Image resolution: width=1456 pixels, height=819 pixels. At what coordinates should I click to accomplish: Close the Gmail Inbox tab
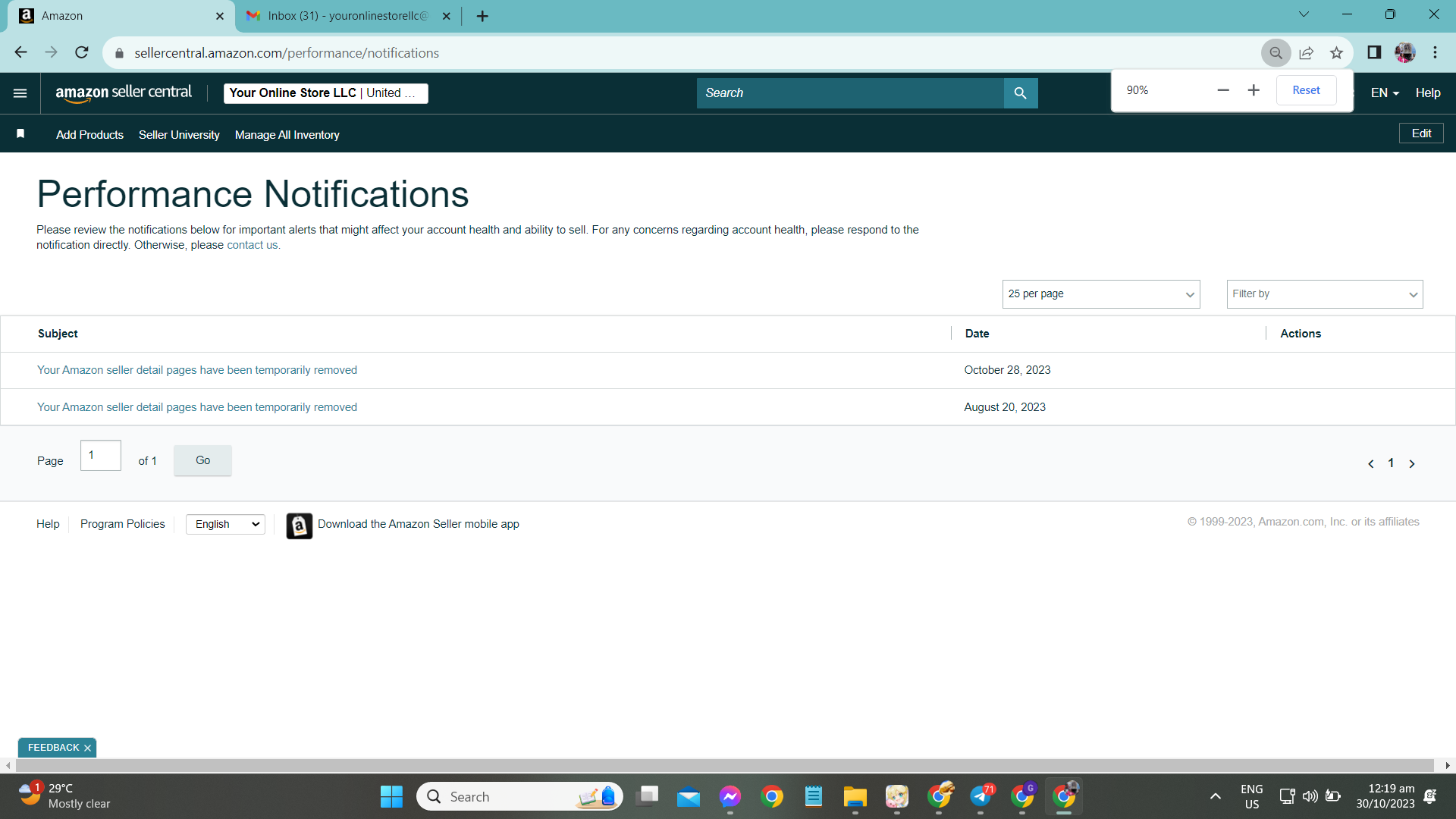pyautogui.click(x=446, y=16)
